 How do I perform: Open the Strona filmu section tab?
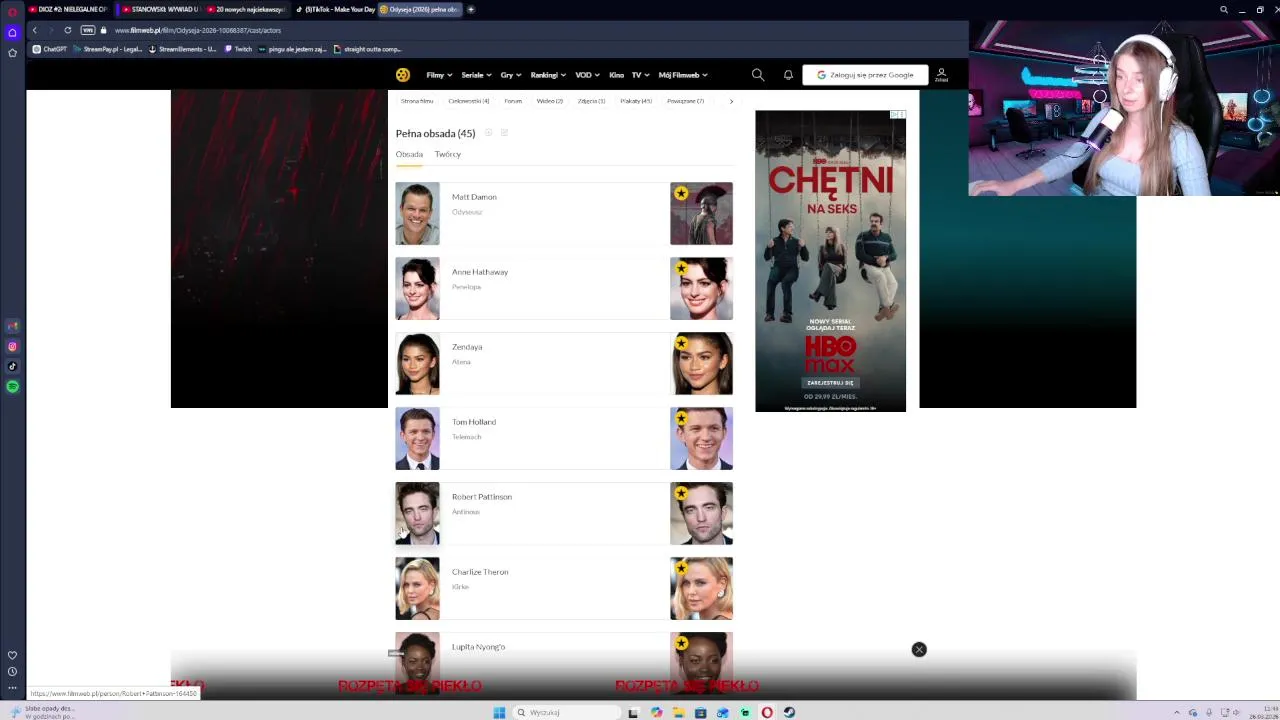pos(417,101)
